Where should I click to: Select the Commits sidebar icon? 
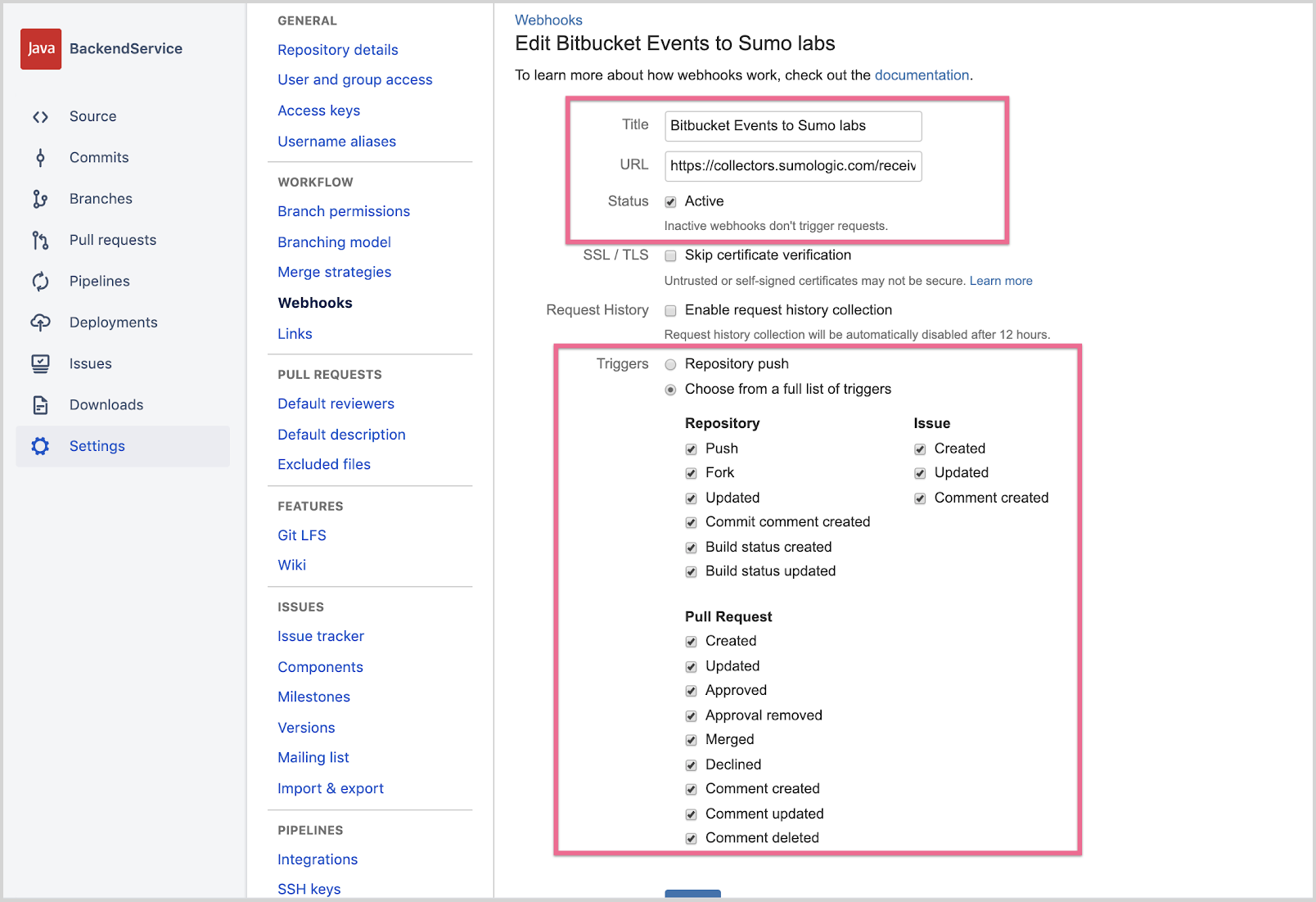point(40,157)
